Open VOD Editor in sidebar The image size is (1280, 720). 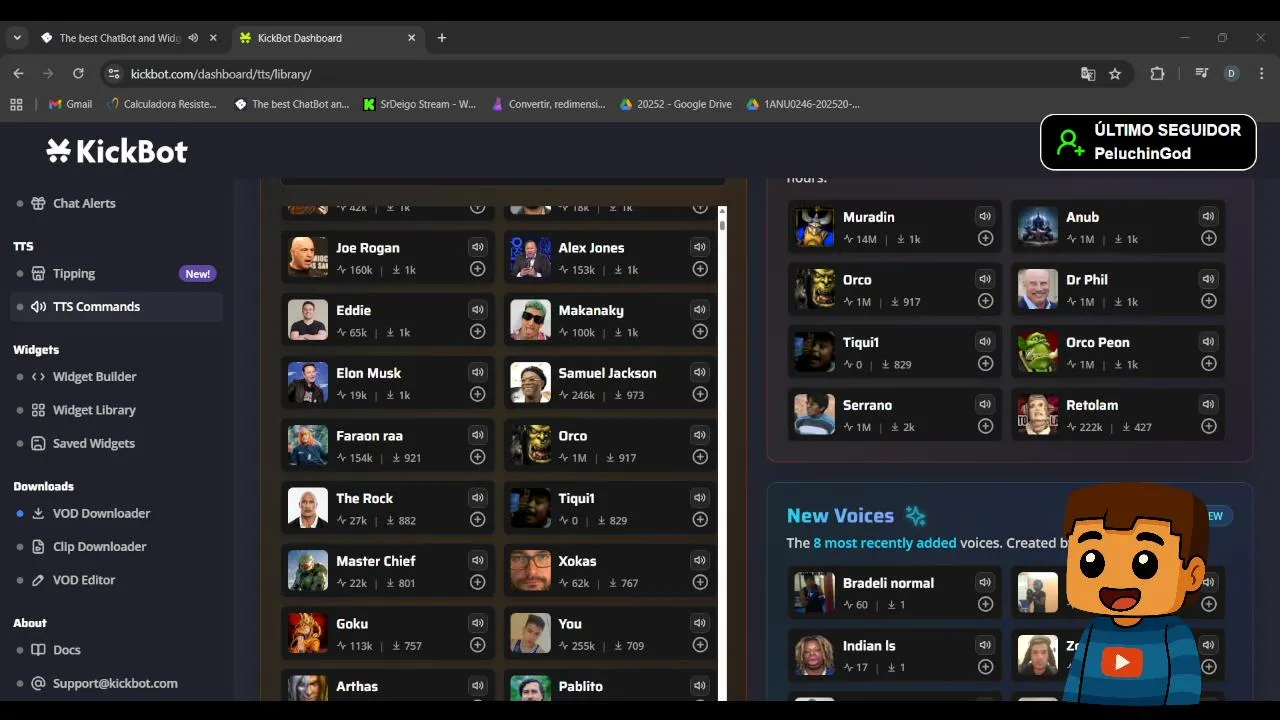coord(84,580)
